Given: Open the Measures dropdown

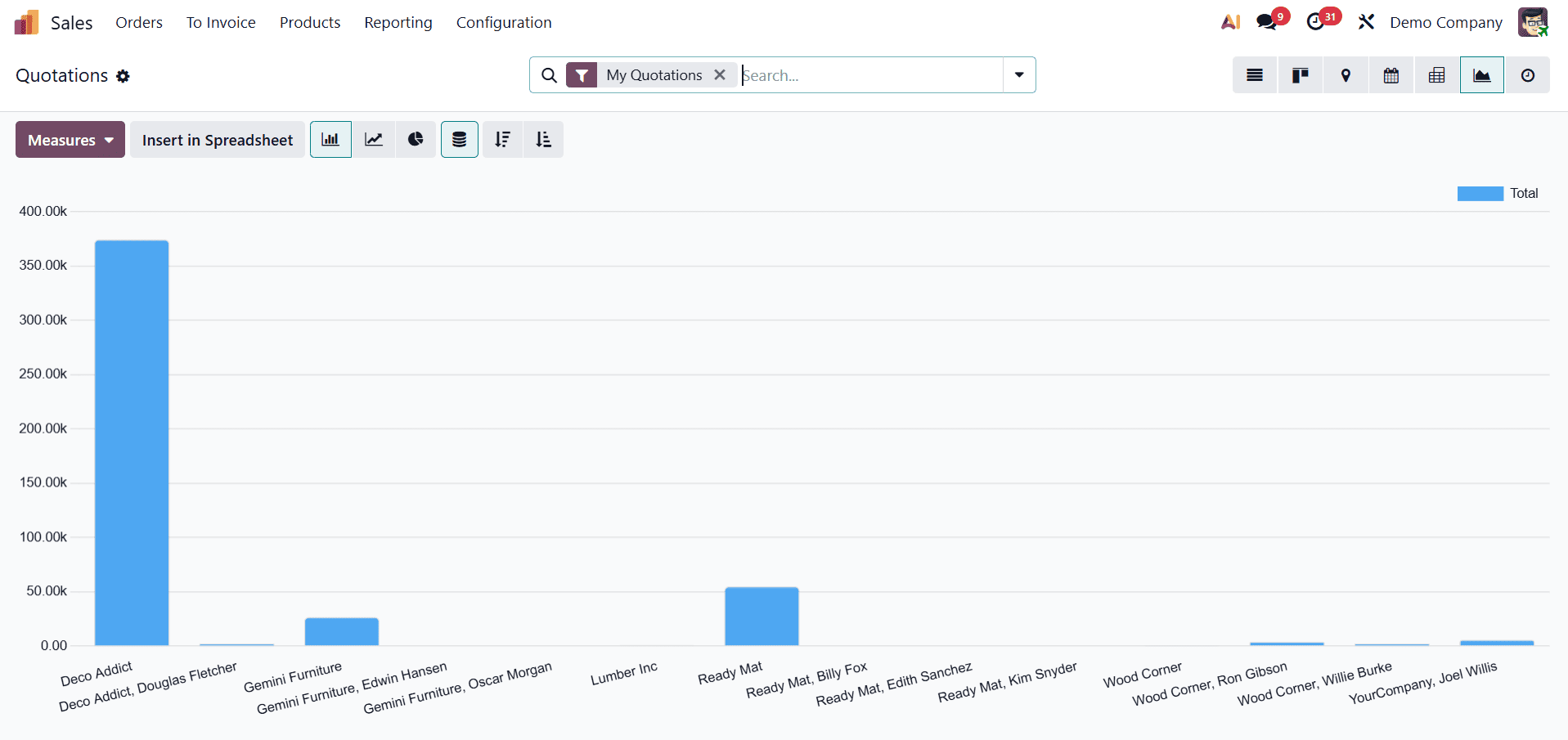Looking at the screenshot, I should coord(70,139).
